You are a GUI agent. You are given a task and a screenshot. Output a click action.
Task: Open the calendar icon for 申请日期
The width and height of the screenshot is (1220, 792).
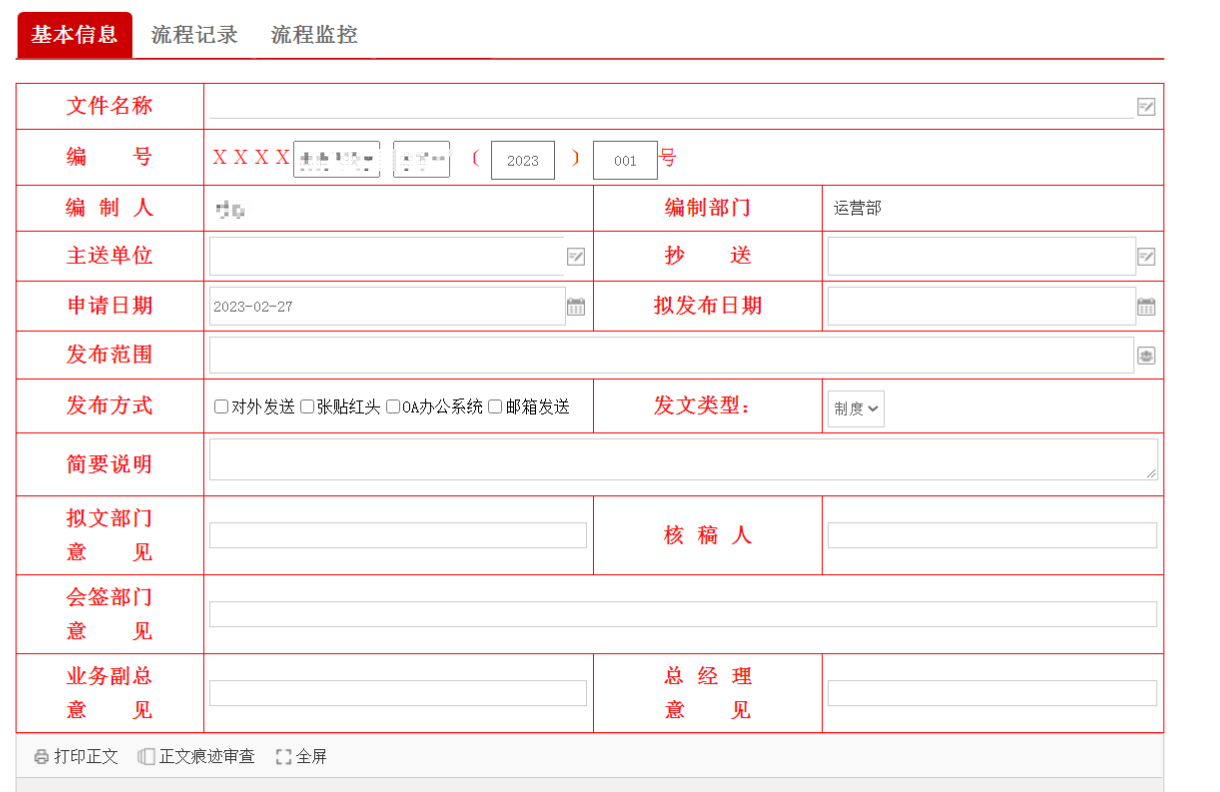(576, 307)
